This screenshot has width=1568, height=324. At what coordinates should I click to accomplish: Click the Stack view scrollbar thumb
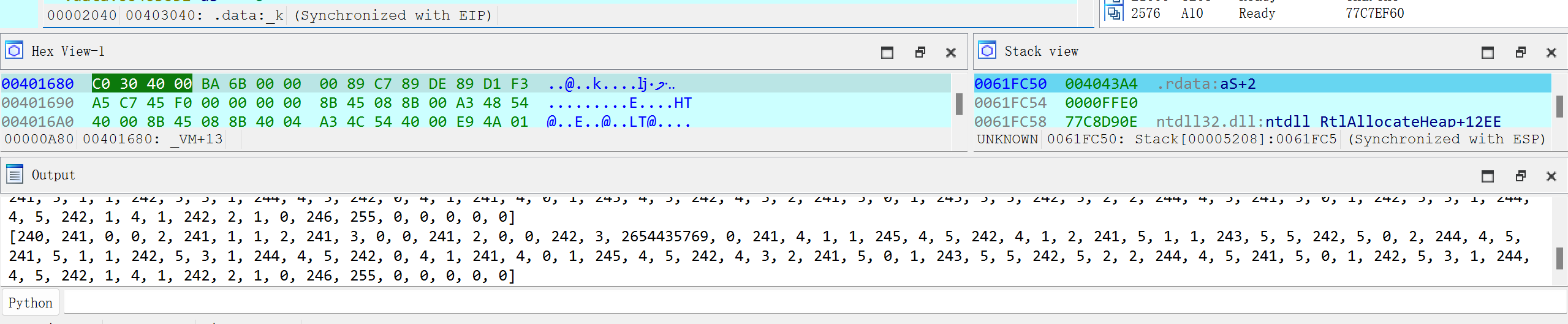(x=1559, y=106)
